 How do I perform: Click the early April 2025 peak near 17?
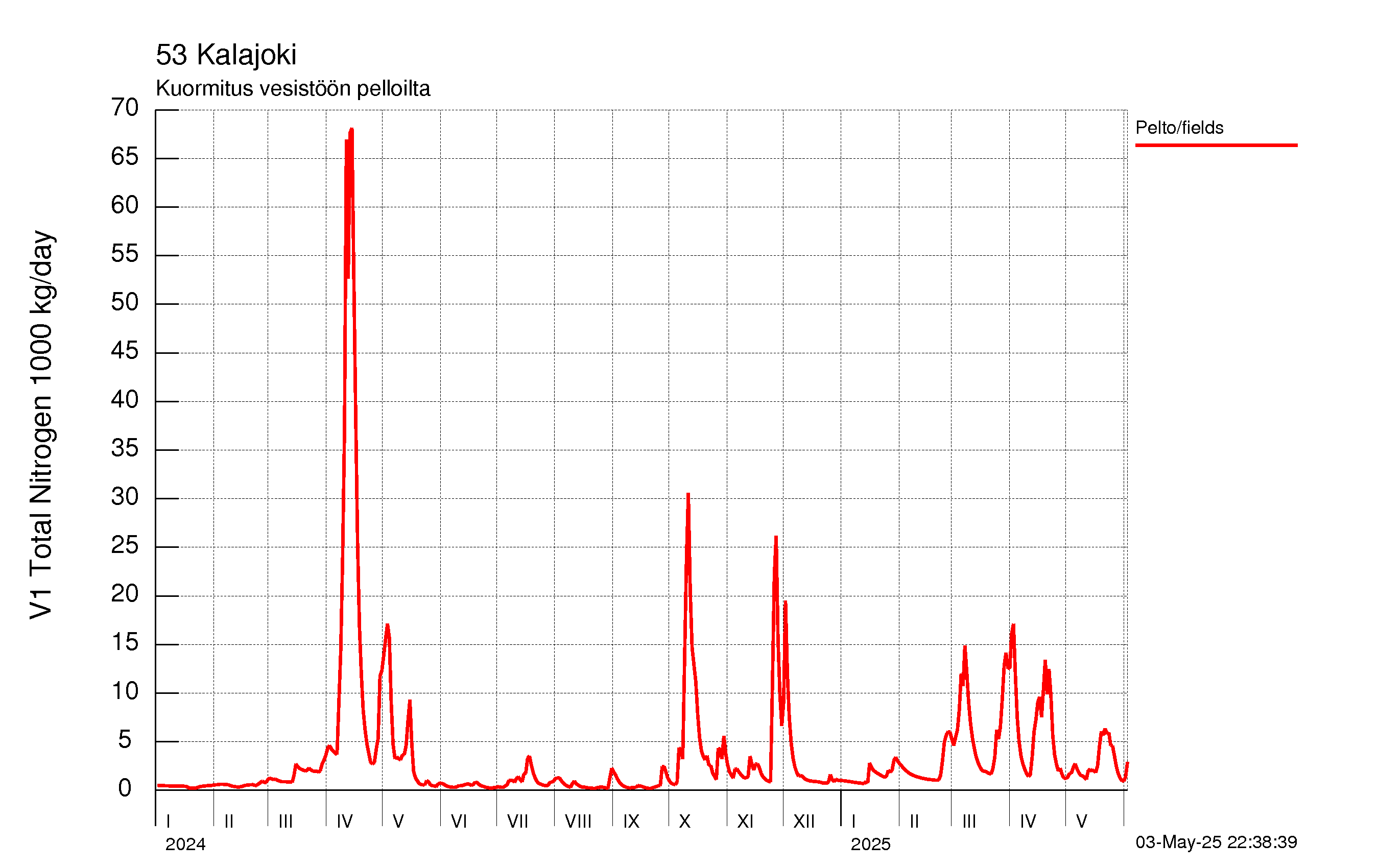pos(1014,626)
